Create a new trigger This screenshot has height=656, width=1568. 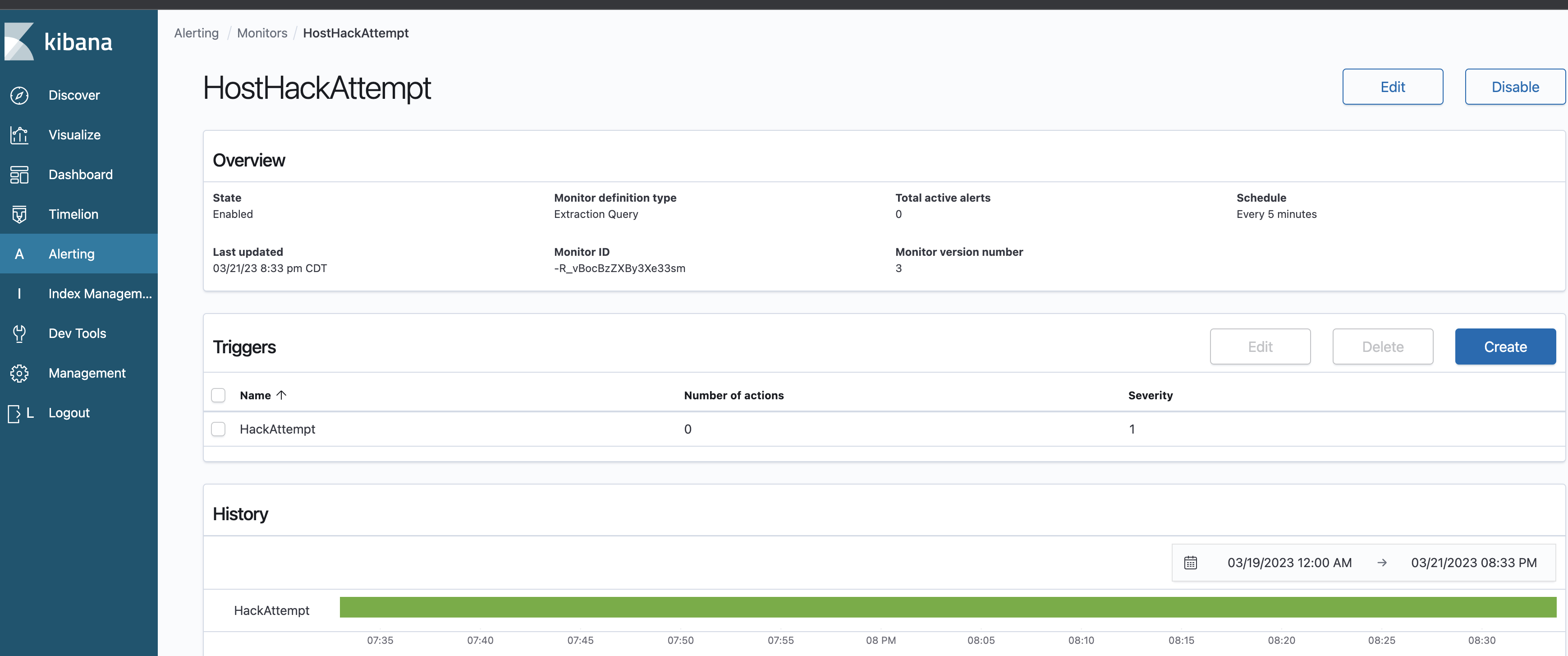pos(1505,347)
